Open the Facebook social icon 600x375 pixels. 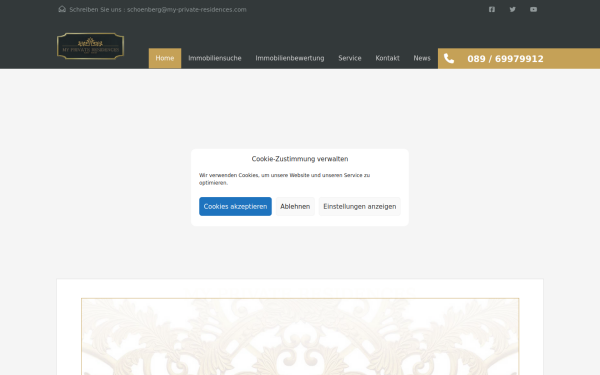[492, 9]
